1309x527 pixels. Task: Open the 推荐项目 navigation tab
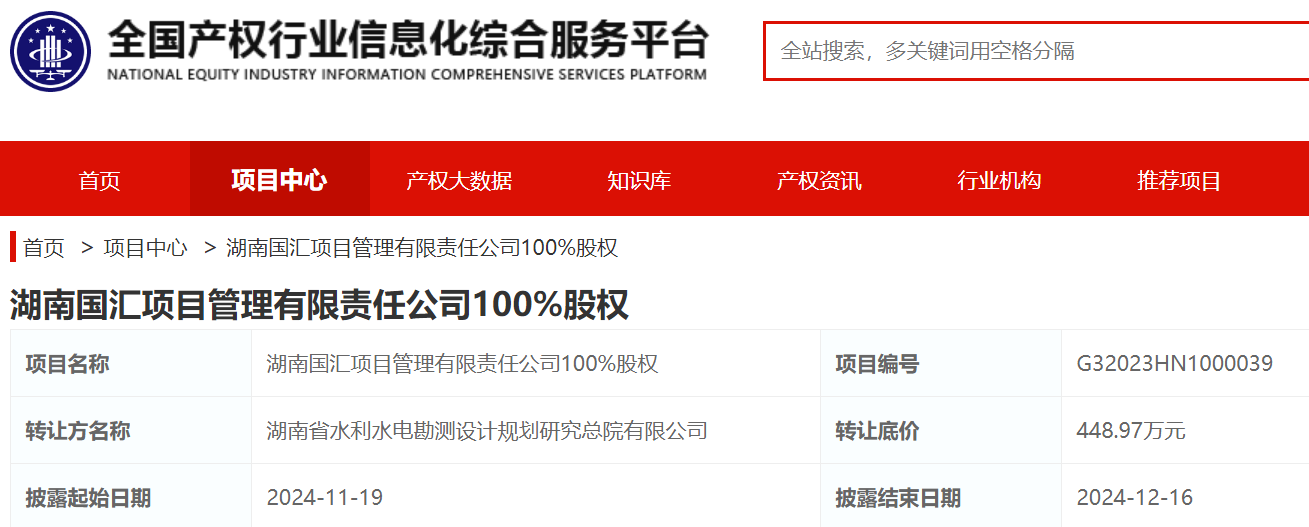1179,181
